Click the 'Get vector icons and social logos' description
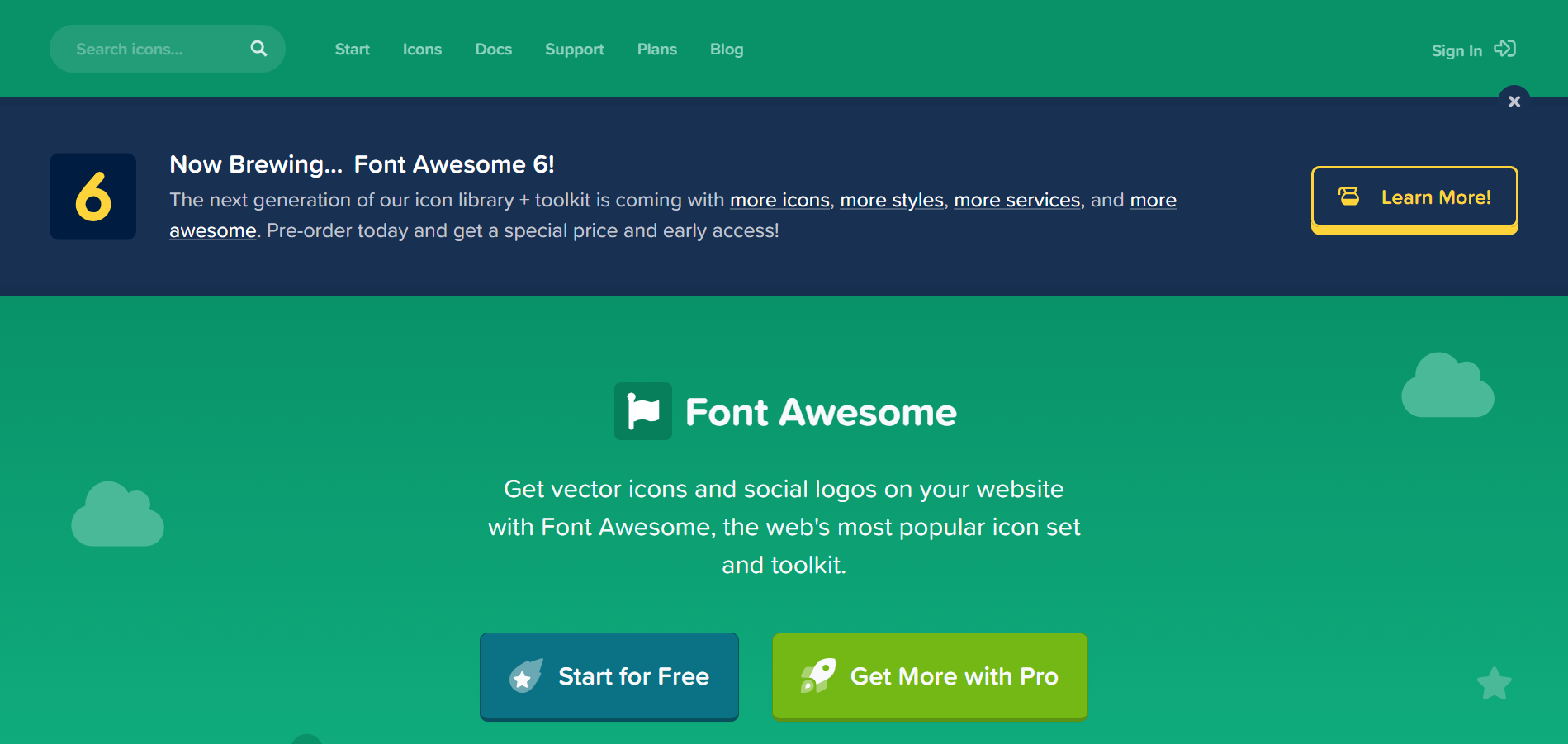 (784, 527)
